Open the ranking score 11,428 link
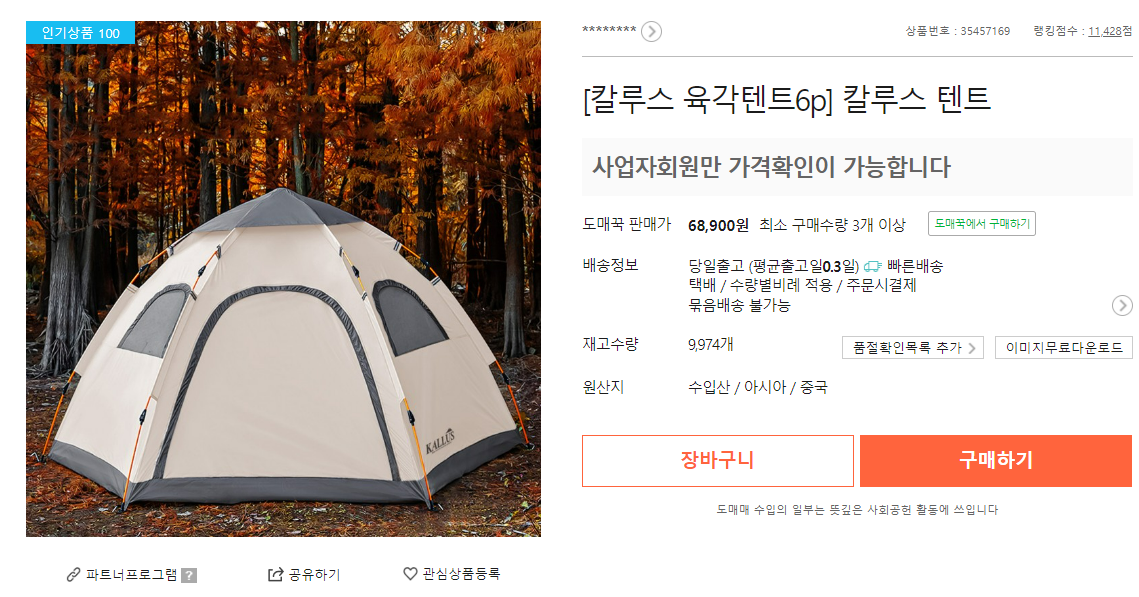 1104,31
